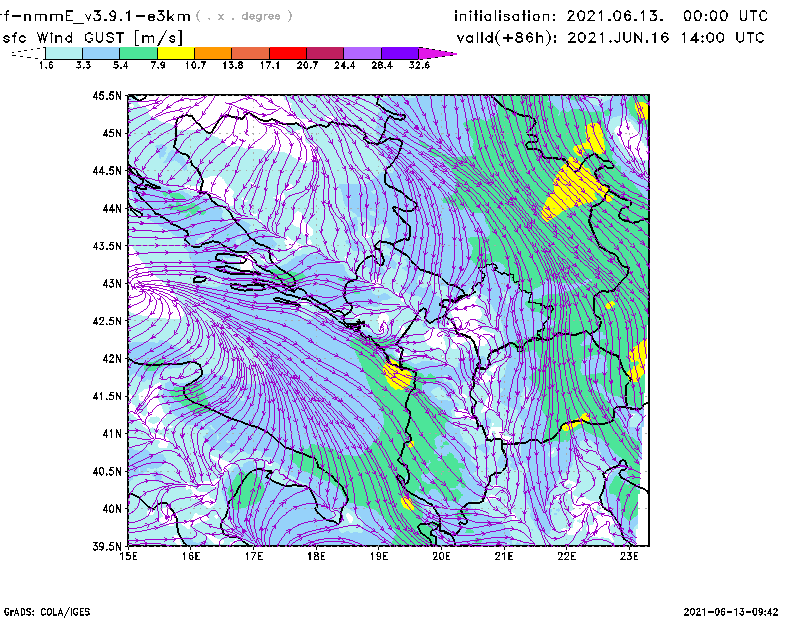Click the dashed arrow start of colorbar
Viewport: 800px width, 618px height.
coord(28,53)
